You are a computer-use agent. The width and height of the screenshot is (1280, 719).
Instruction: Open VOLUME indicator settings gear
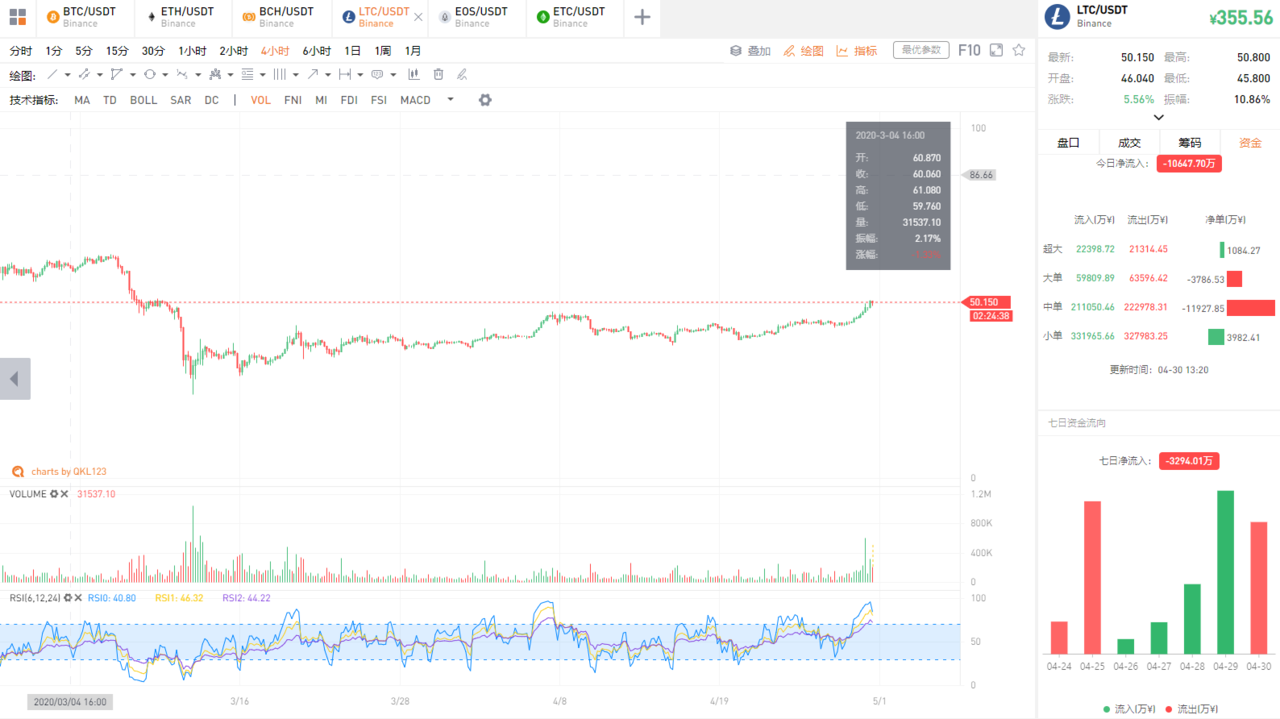55,494
